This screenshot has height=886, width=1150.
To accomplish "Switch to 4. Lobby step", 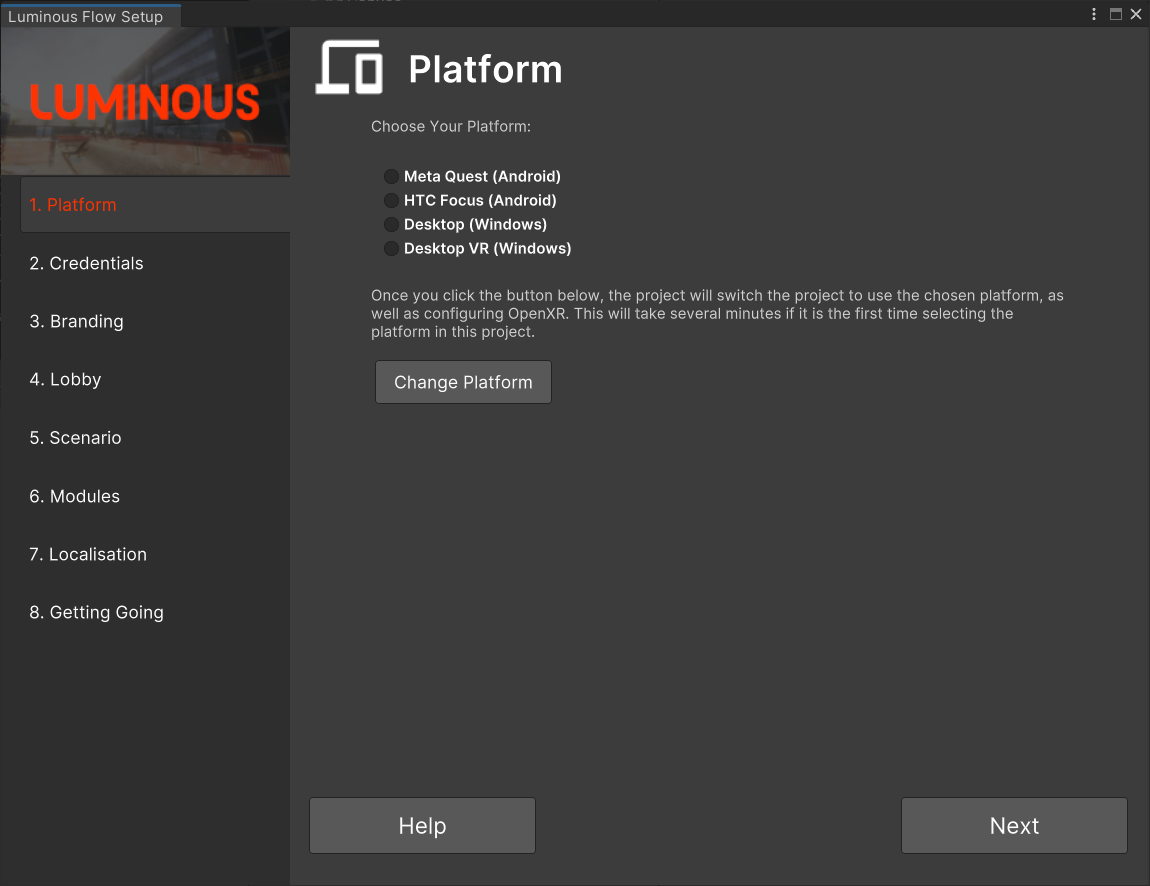I will 65,379.
